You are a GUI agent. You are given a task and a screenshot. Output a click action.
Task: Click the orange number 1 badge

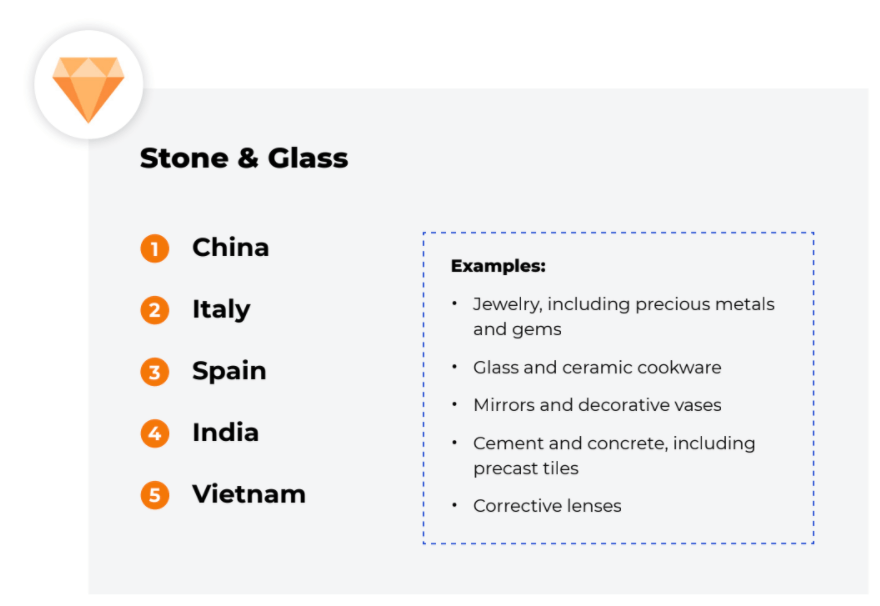coord(155,249)
